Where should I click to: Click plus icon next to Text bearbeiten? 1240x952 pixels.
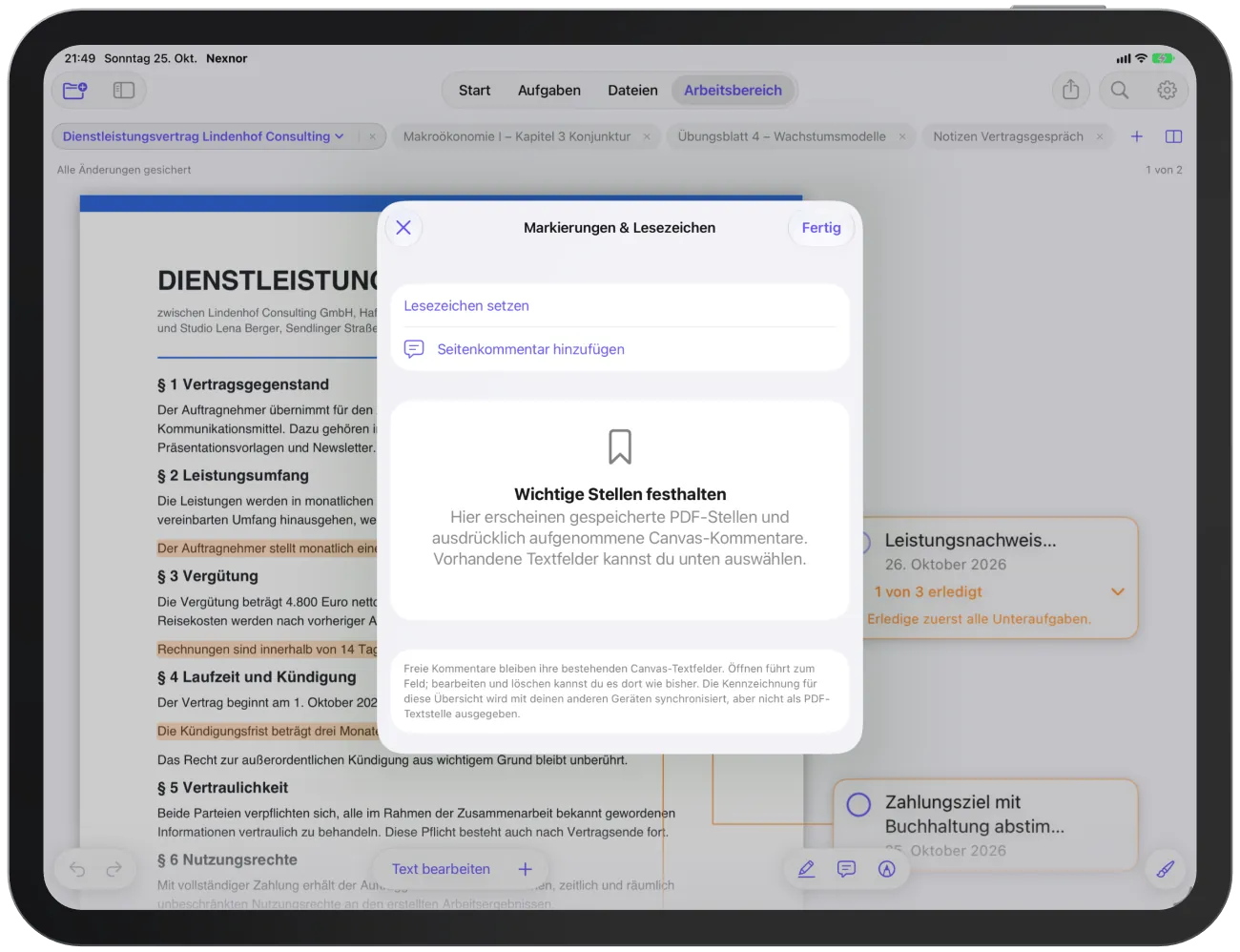(525, 869)
